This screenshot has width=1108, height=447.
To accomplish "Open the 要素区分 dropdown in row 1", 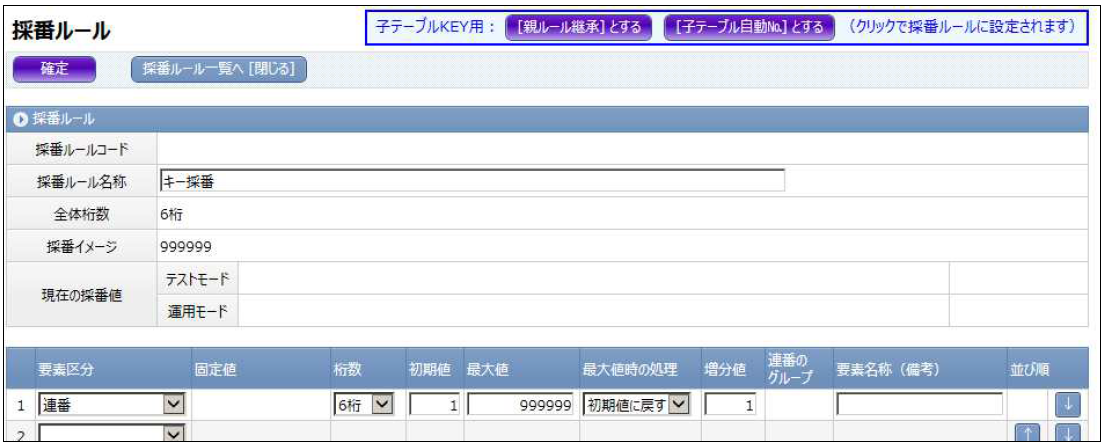I will (x=112, y=404).
